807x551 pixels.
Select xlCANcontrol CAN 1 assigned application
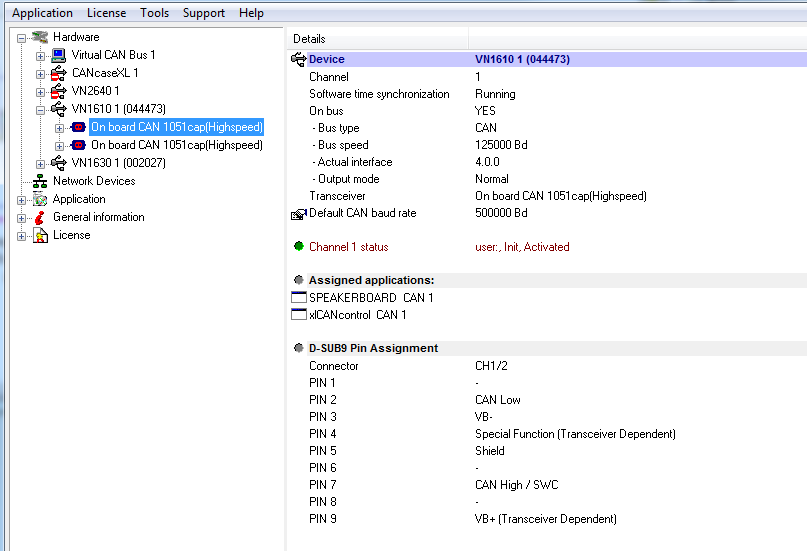click(358, 315)
